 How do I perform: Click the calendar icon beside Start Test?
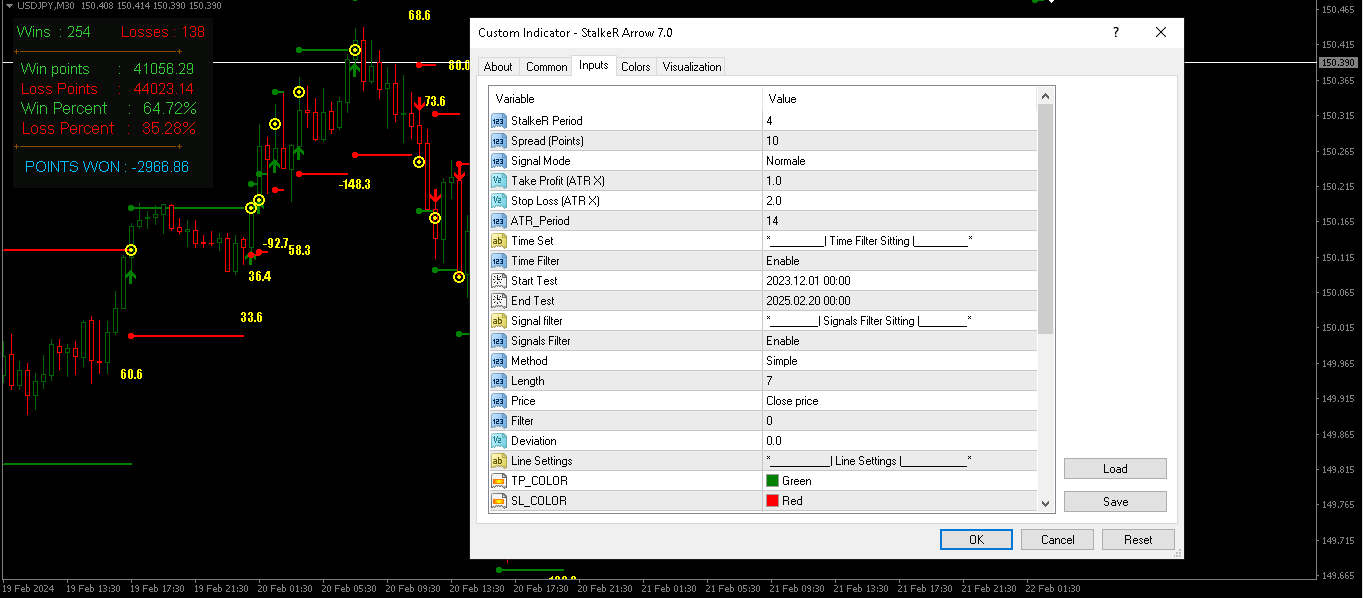pos(498,280)
